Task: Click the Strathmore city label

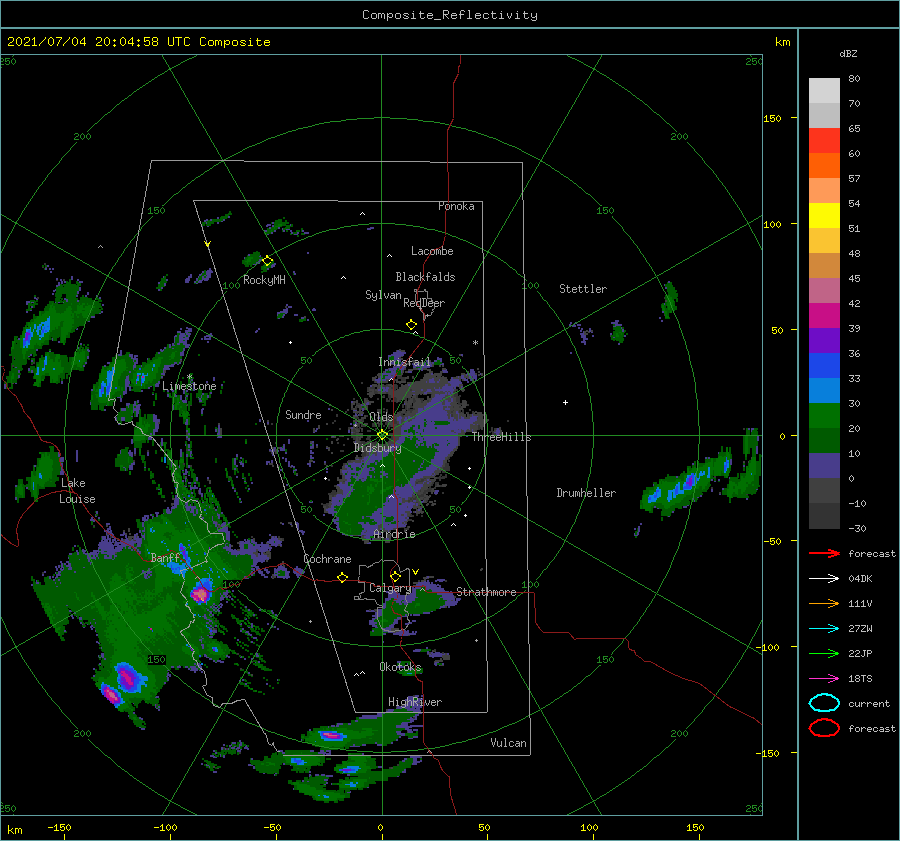Action: coord(486,592)
